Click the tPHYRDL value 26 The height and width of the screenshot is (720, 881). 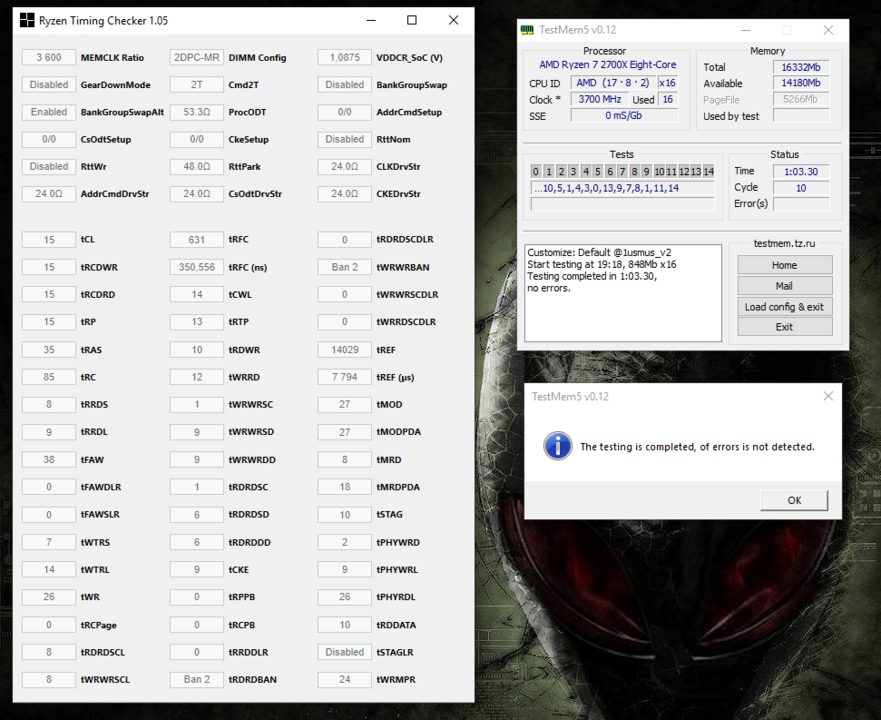pos(344,597)
